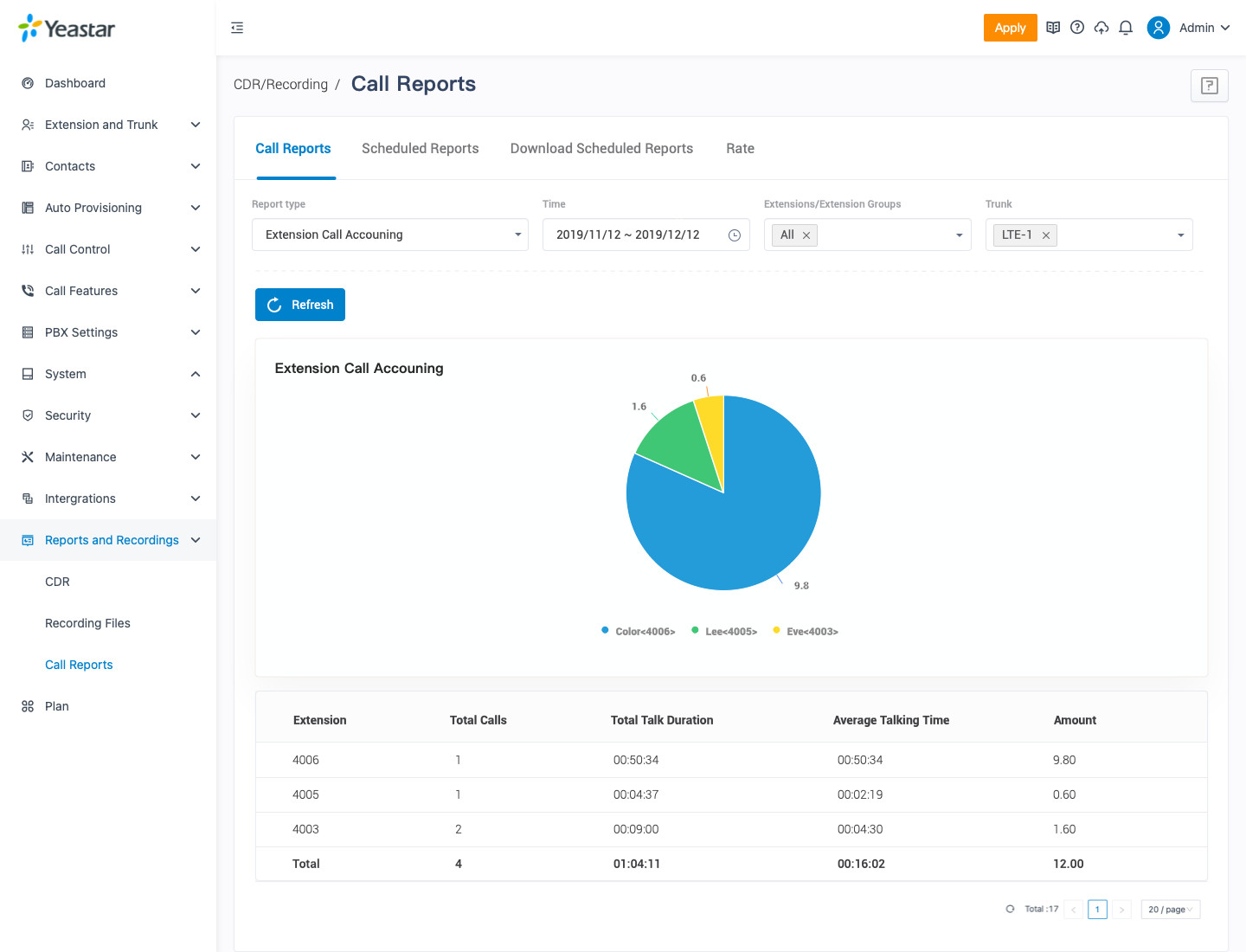The image size is (1246, 952).
Task: Open the manual book icon in header
Action: pyautogui.click(x=1053, y=28)
